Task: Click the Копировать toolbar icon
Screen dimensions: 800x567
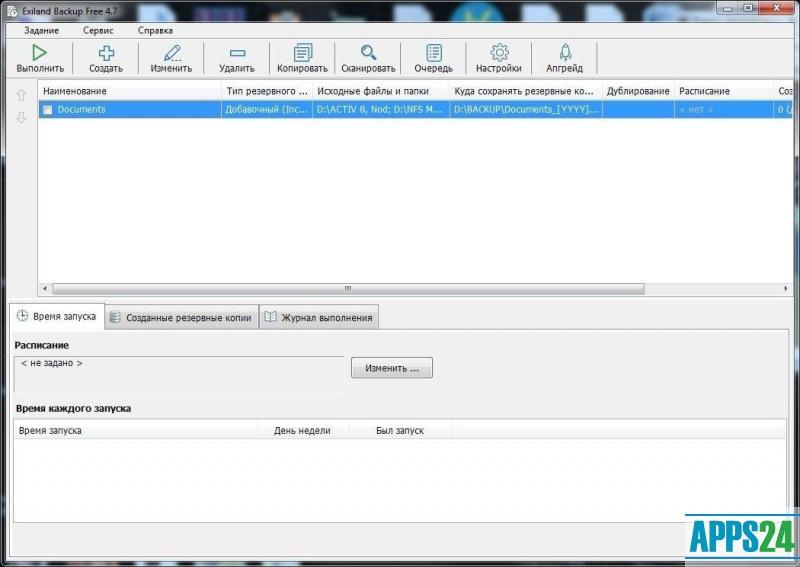Action: [x=302, y=54]
